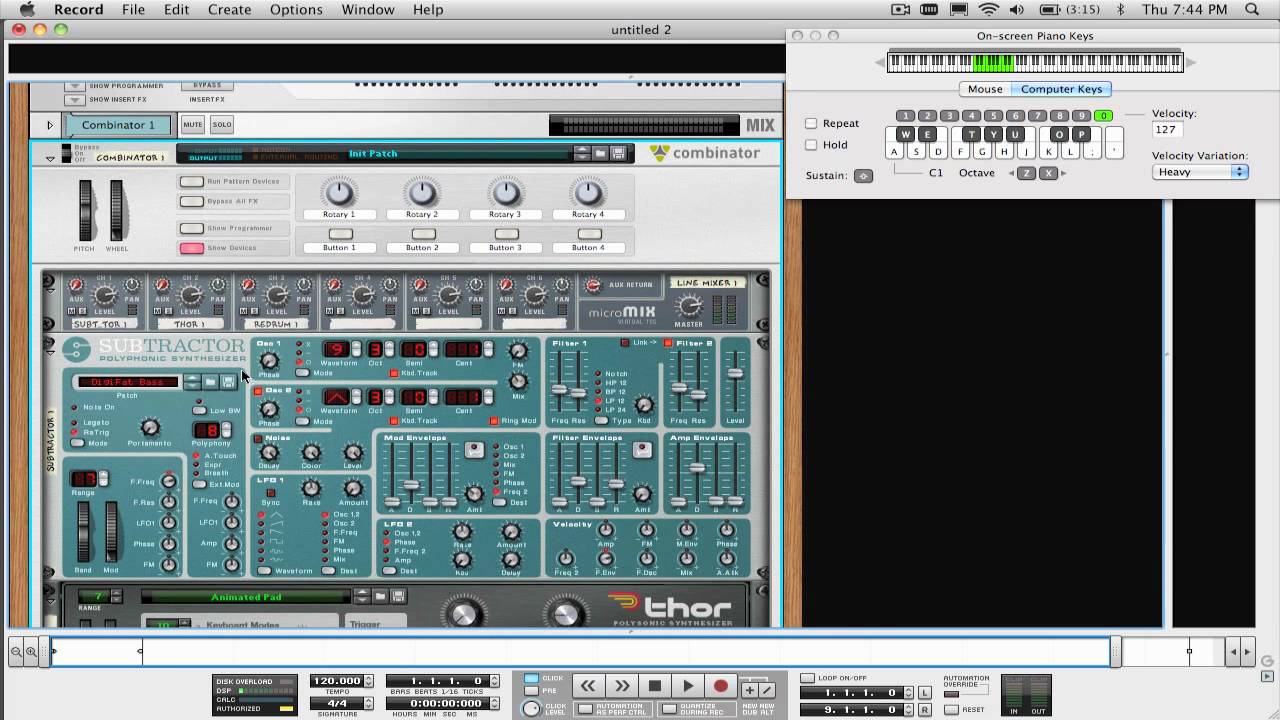Open the File menu

(133, 10)
